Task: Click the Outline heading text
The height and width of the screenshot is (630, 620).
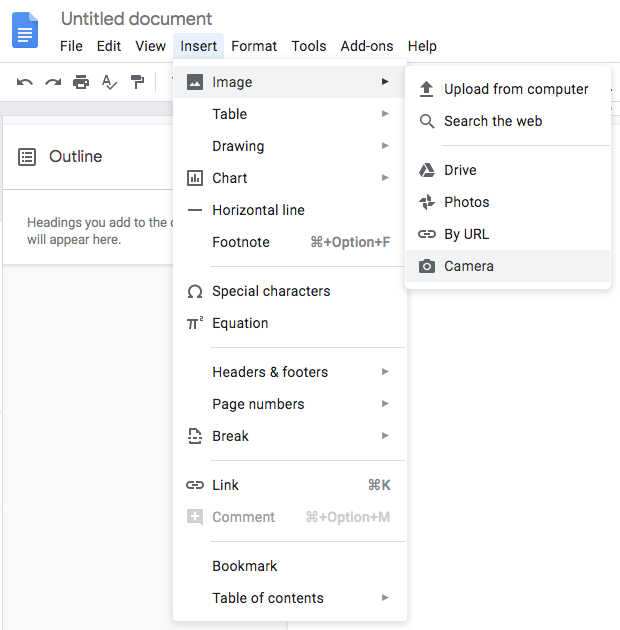Action: click(76, 156)
